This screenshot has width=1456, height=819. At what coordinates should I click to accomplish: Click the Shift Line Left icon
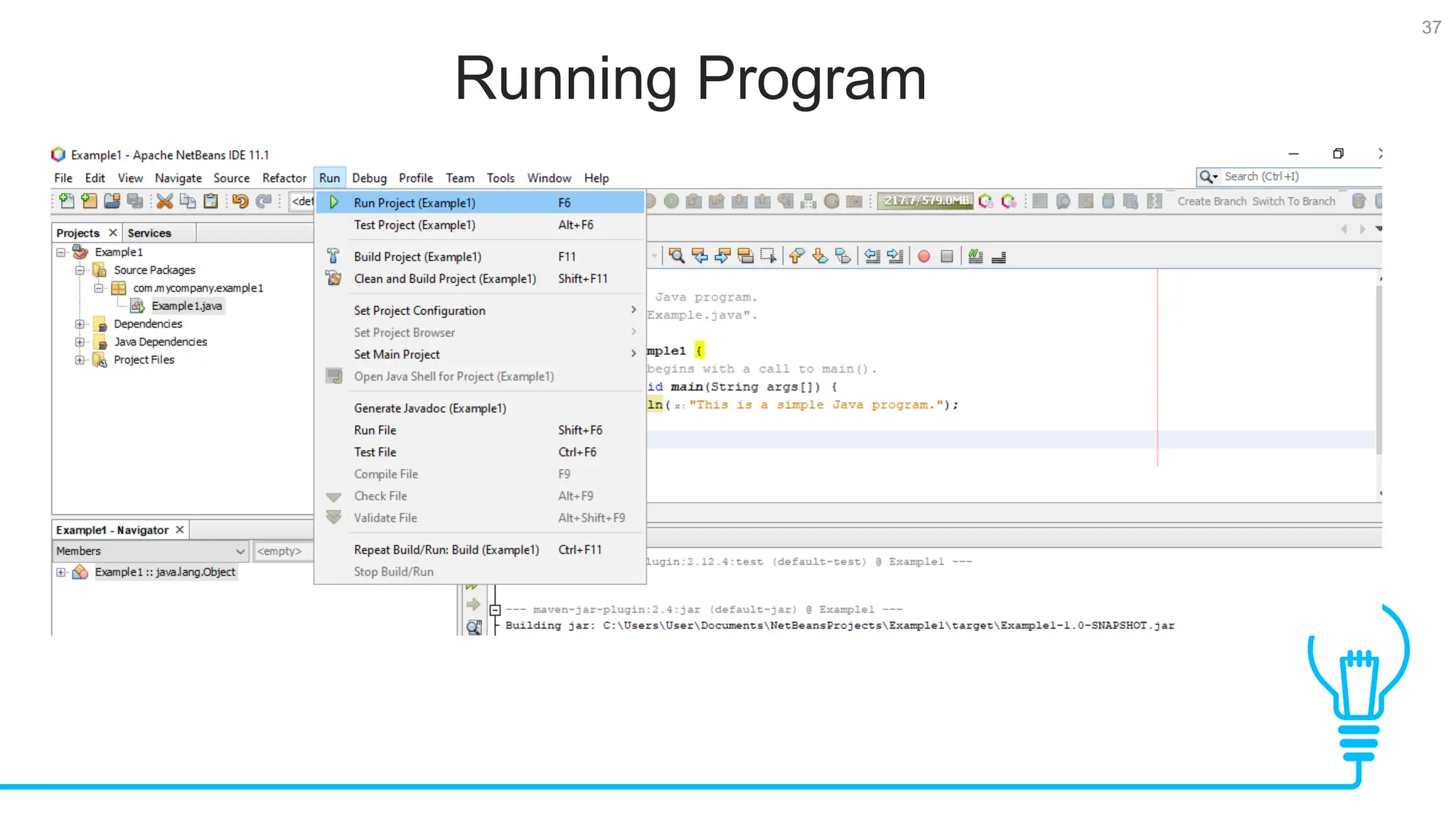[872, 257]
